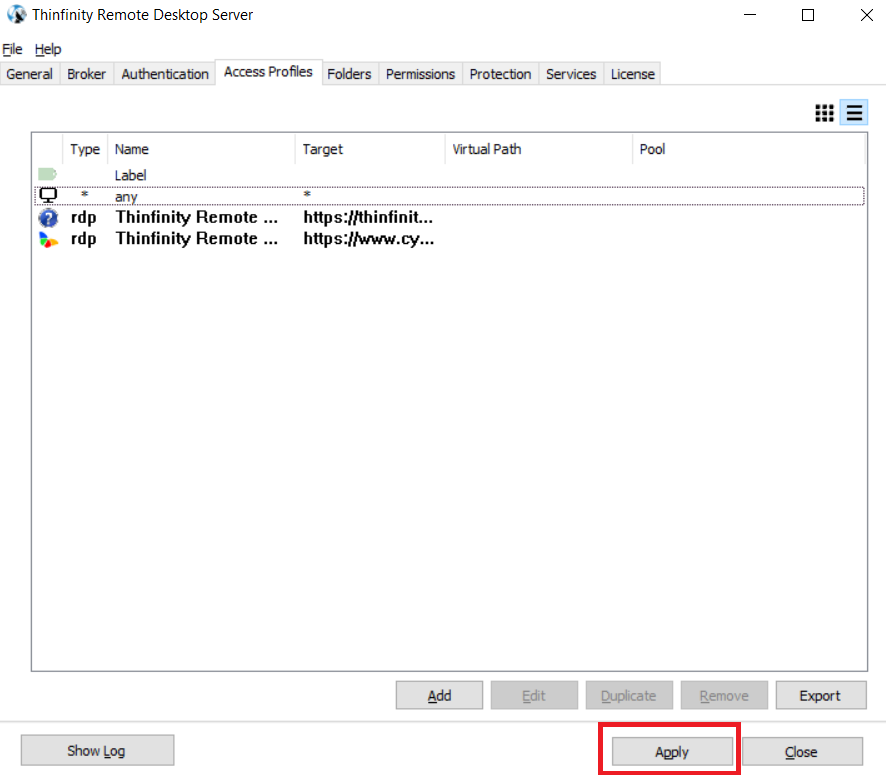Image resolution: width=886 pixels, height=775 pixels.
Task: Click the colorful pinwheel icon on the second rdp profile
Action: point(47,239)
